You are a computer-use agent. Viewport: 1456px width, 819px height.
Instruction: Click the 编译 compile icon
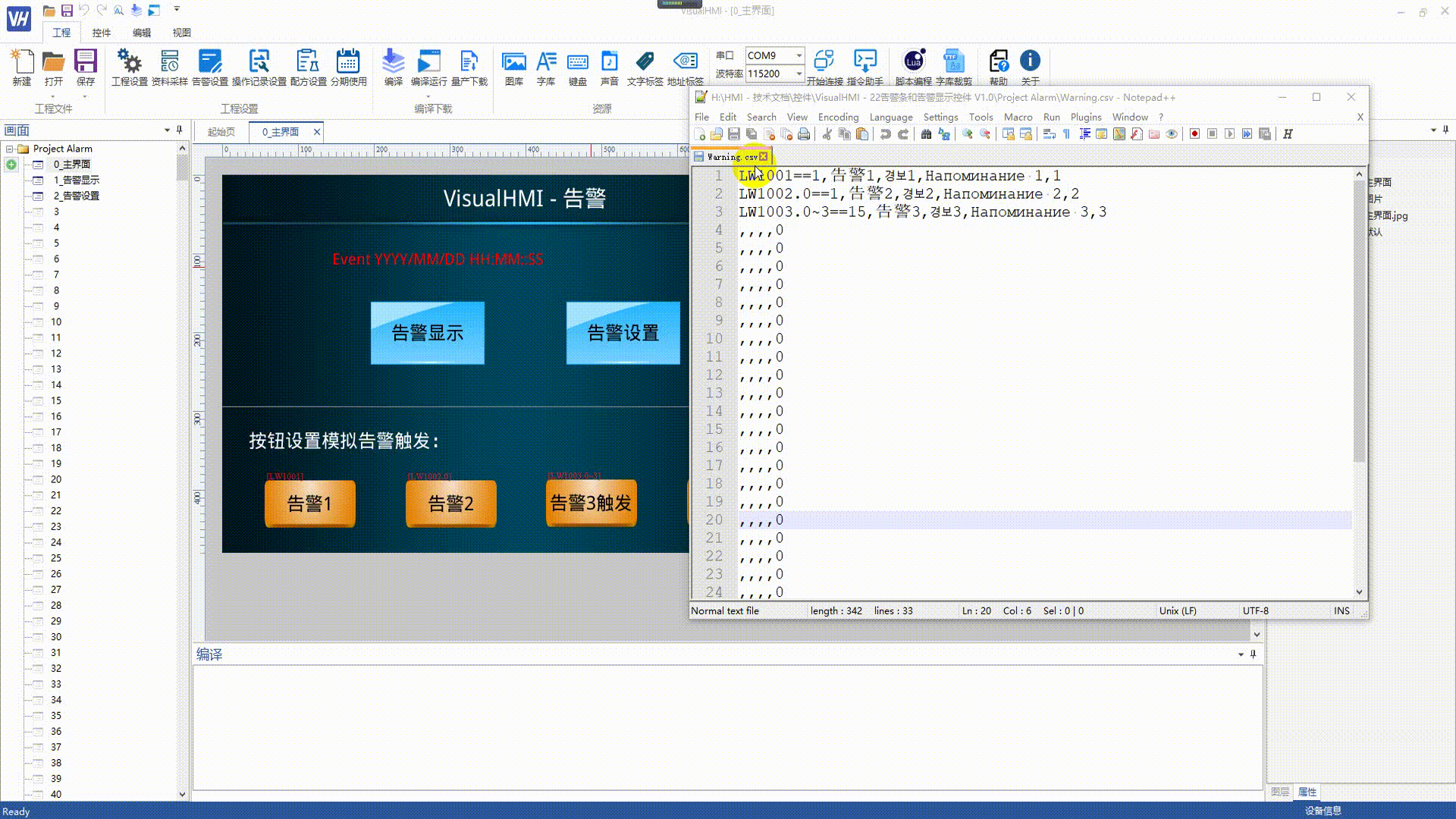click(393, 62)
